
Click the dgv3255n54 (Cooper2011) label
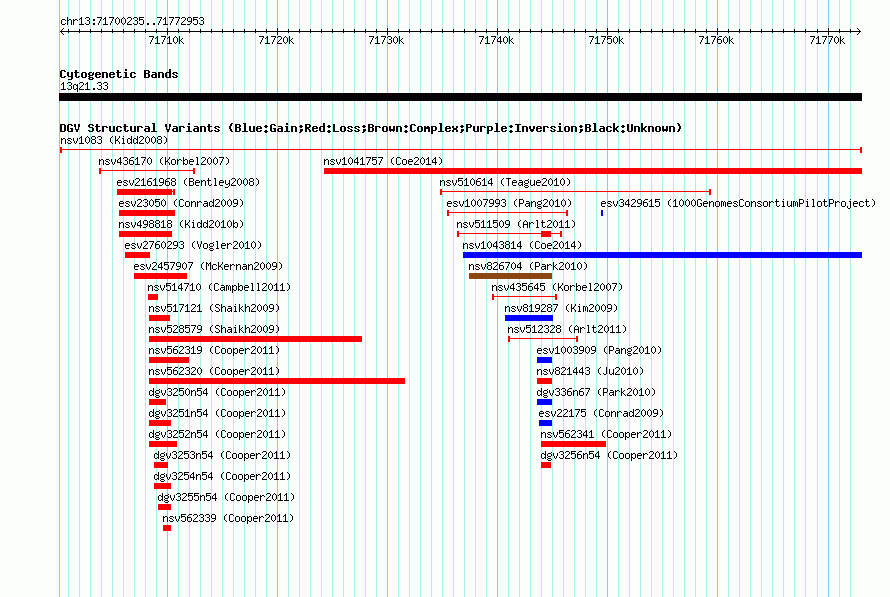click(x=226, y=497)
